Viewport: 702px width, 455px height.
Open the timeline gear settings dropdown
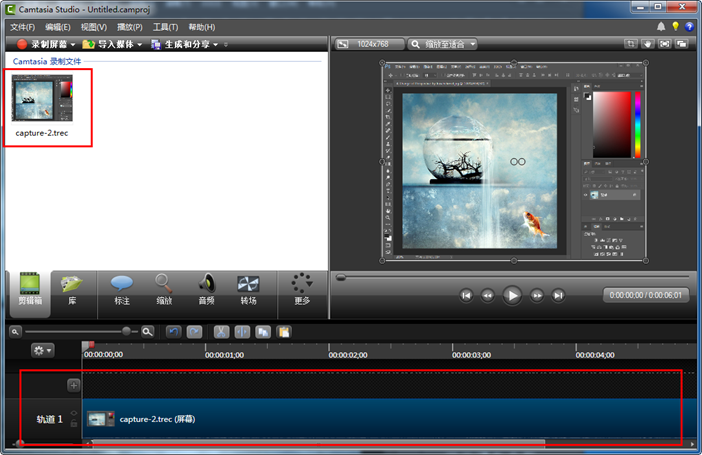(44, 350)
